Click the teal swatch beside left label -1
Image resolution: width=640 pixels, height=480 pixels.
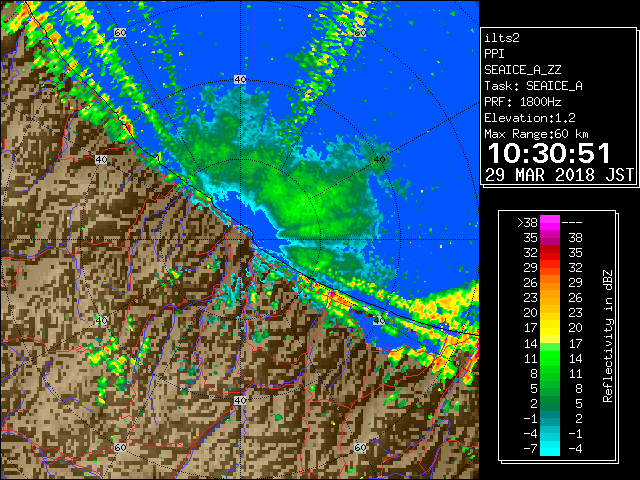point(550,418)
